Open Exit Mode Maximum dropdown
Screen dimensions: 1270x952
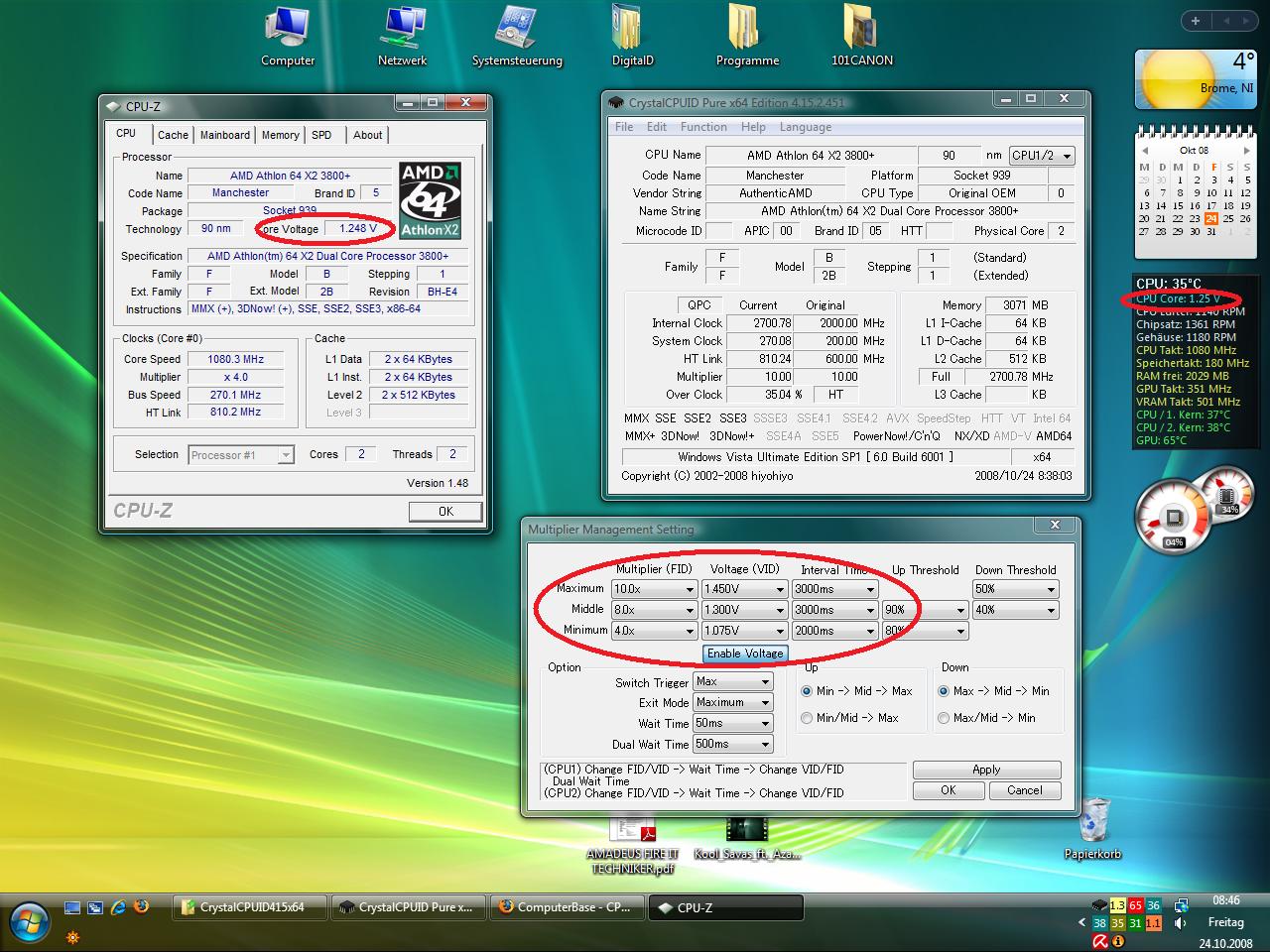pyautogui.click(x=733, y=702)
